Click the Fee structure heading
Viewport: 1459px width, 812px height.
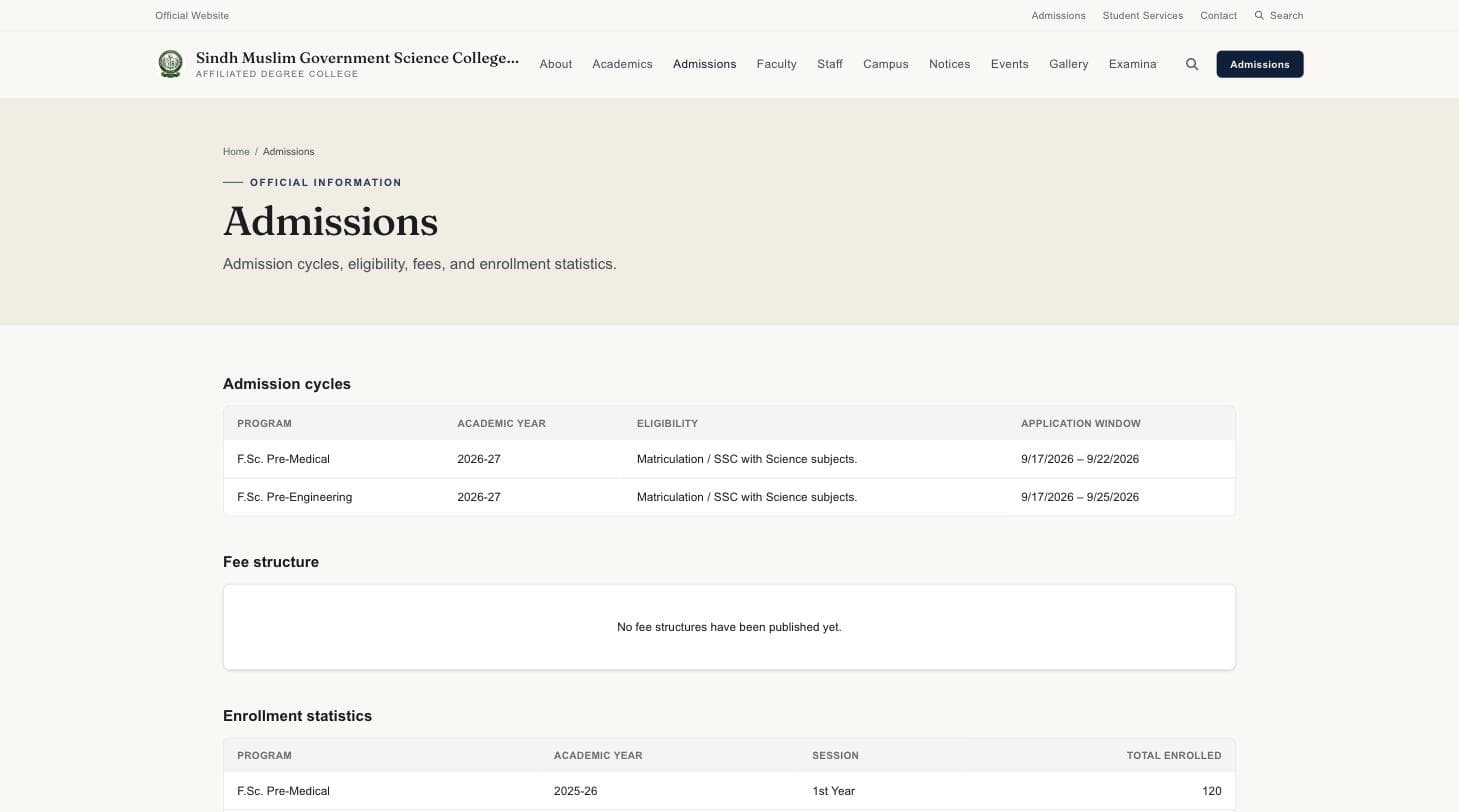click(x=271, y=562)
